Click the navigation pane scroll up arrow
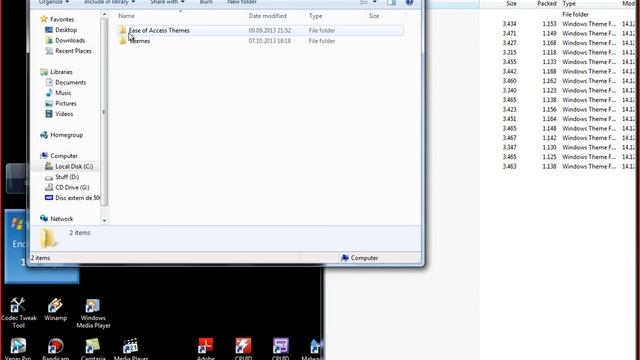This screenshot has height=360, width=640. pos(104,15)
